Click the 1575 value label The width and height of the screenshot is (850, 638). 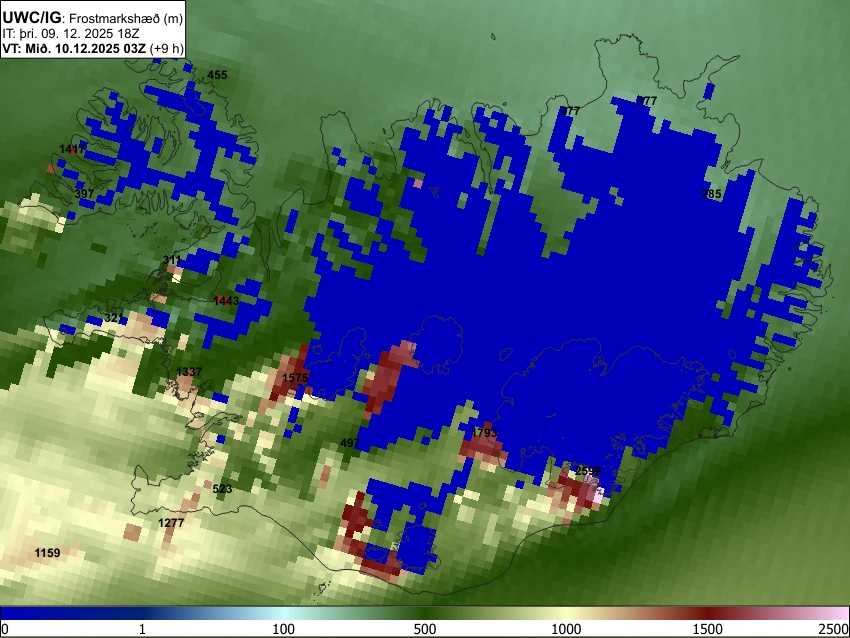click(295, 378)
